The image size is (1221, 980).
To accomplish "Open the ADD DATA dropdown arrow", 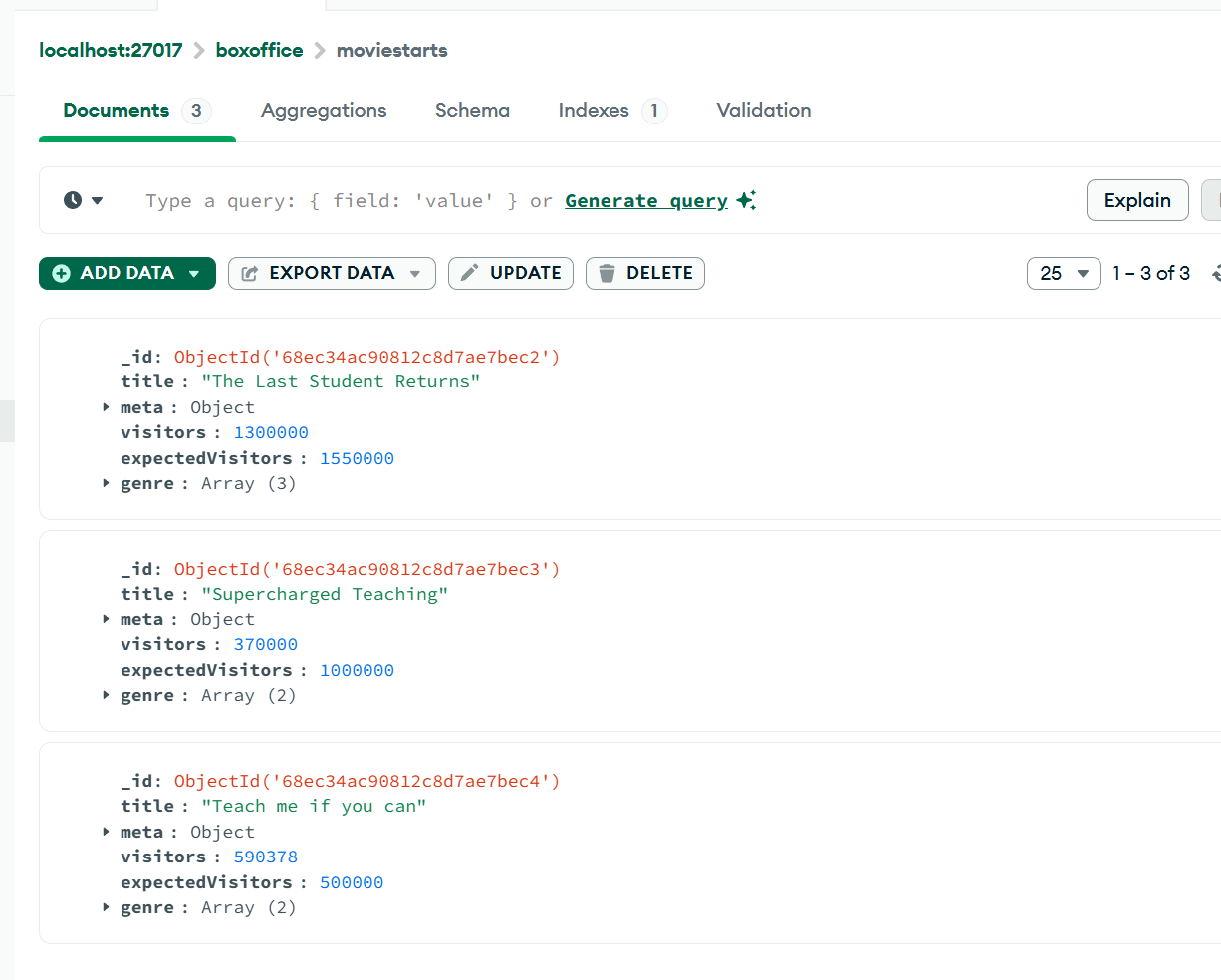I will coord(194,273).
